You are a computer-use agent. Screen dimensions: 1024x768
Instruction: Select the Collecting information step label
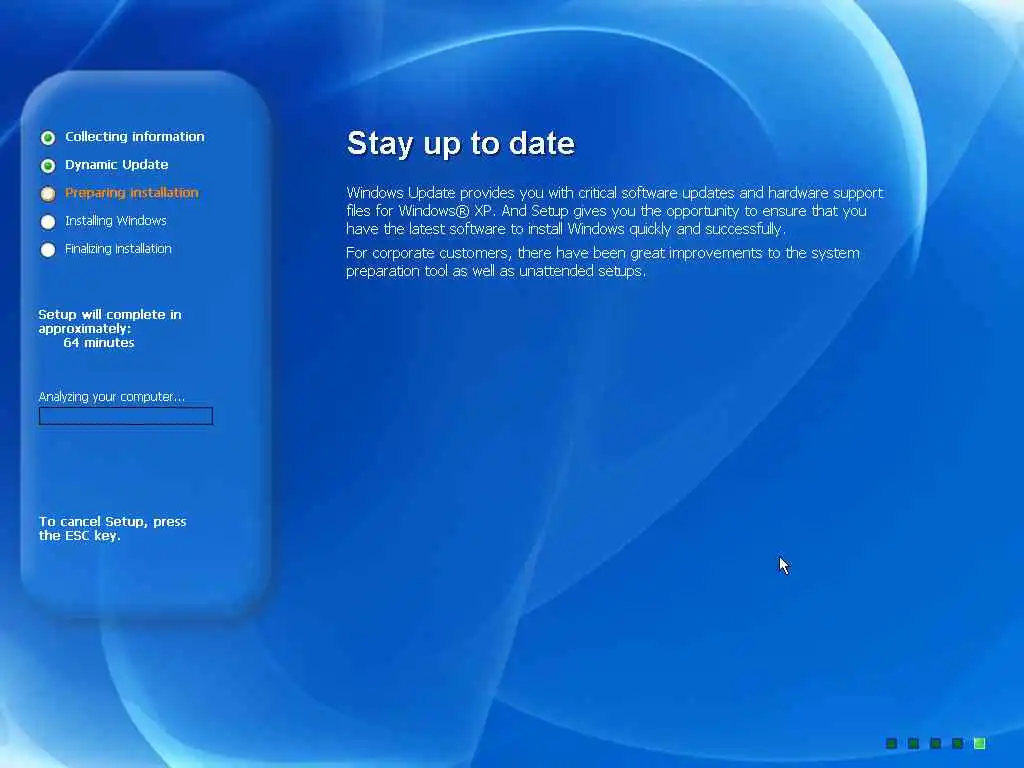135,136
